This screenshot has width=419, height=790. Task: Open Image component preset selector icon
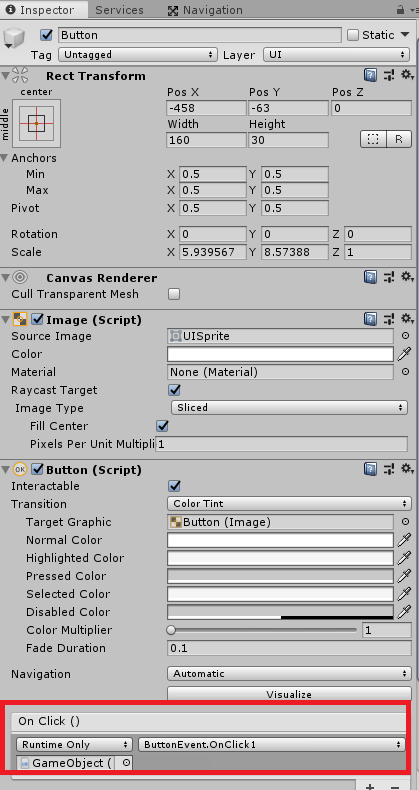(389, 319)
